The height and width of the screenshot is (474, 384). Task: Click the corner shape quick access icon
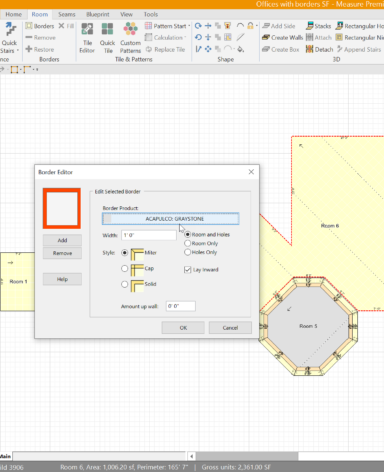coord(27,69)
